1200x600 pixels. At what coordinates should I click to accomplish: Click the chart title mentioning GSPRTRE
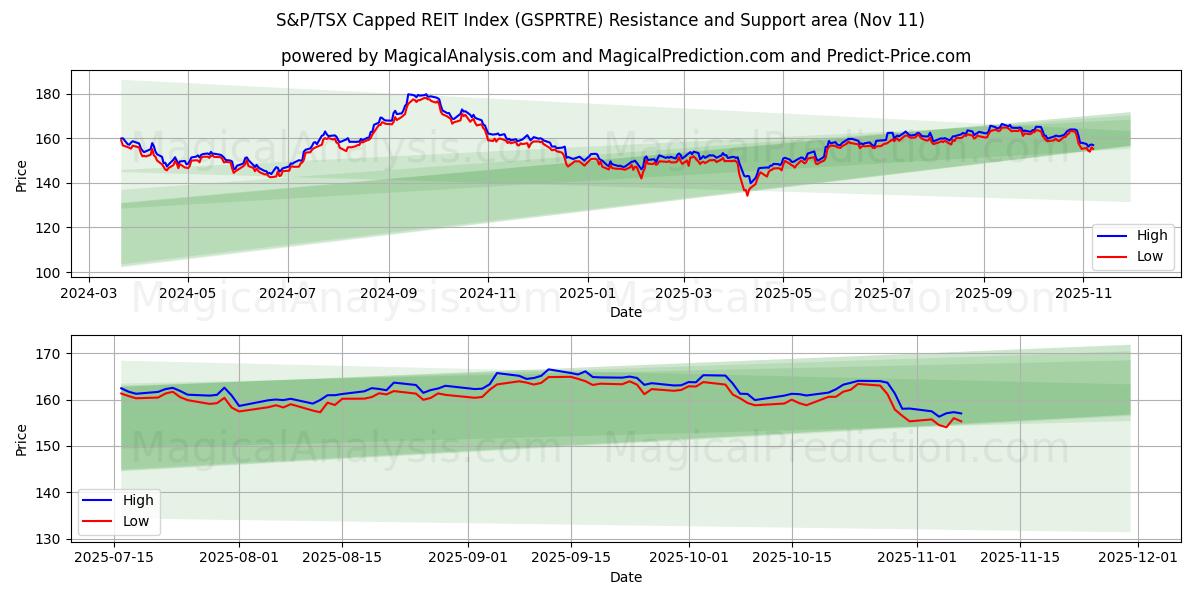point(600,17)
